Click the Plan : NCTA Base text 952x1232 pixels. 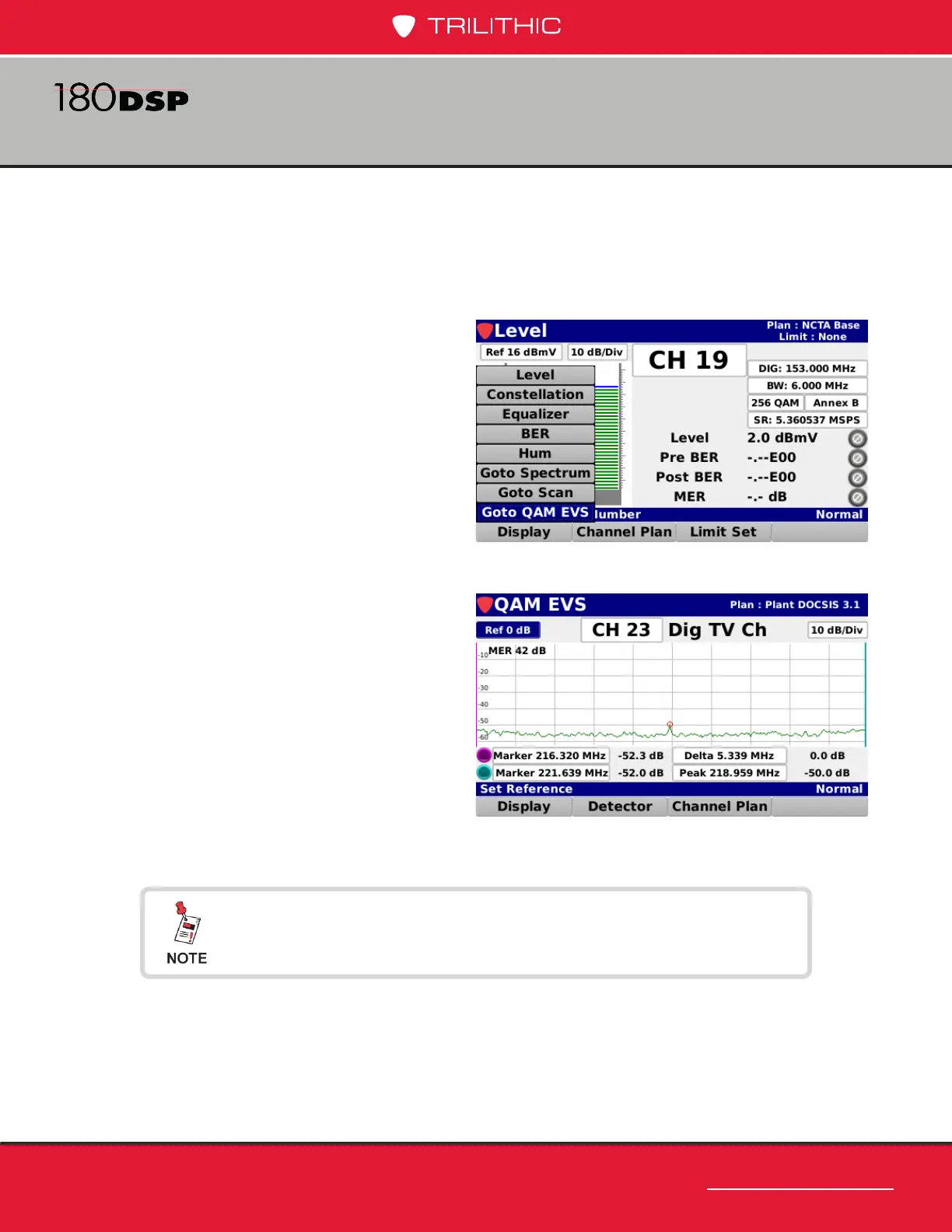[x=813, y=325]
